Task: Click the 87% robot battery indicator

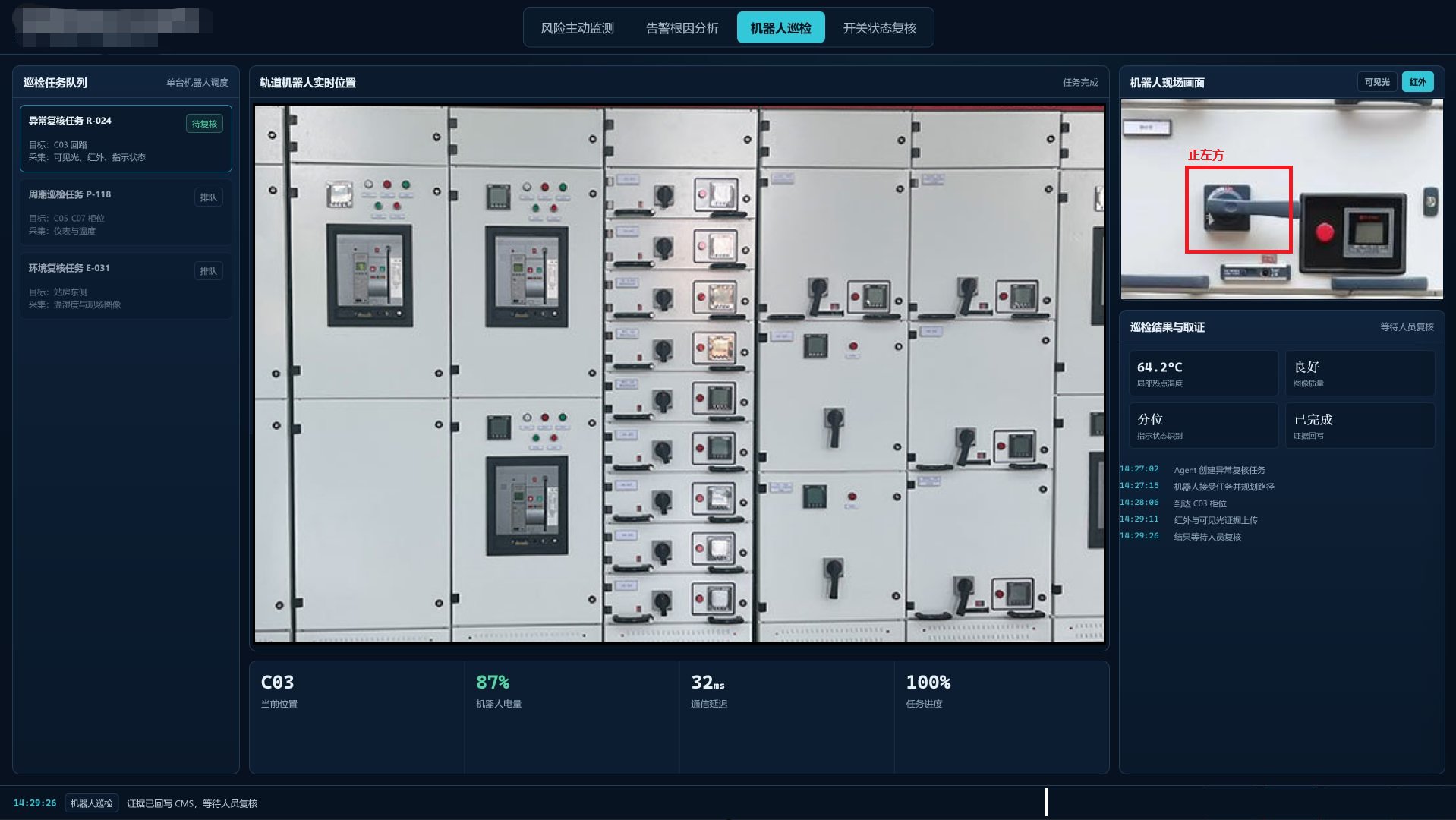Action: coord(493,683)
